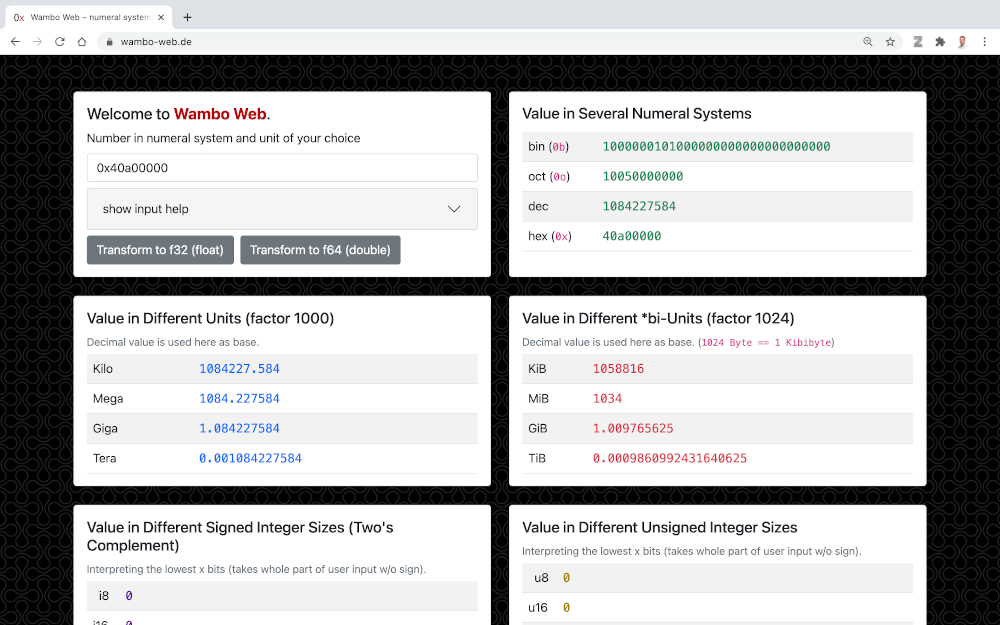Image resolution: width=1000 pixels, height=625 pixels.
Task: Select the Giga value 1.084227584
Action: coord(239,429)
